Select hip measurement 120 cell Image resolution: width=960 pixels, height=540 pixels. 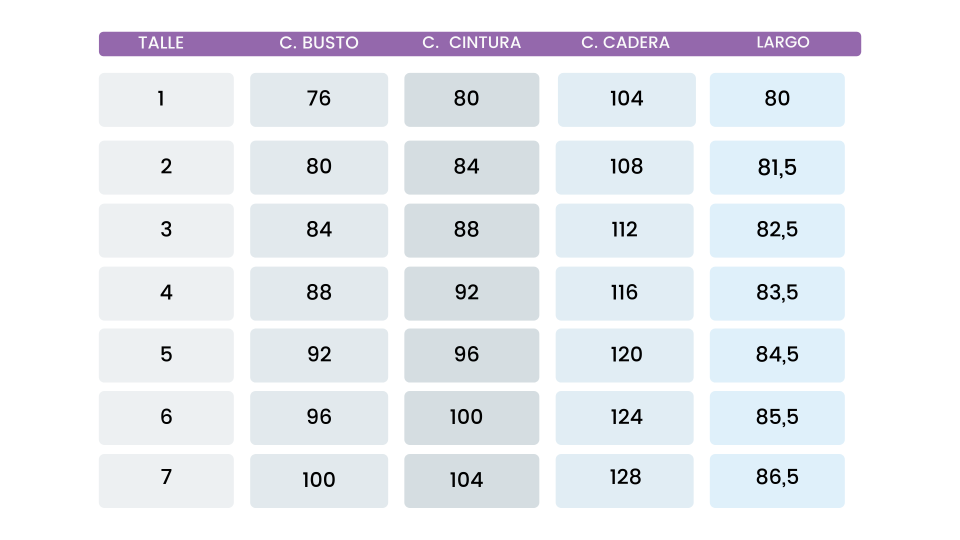tap(624, 355)
